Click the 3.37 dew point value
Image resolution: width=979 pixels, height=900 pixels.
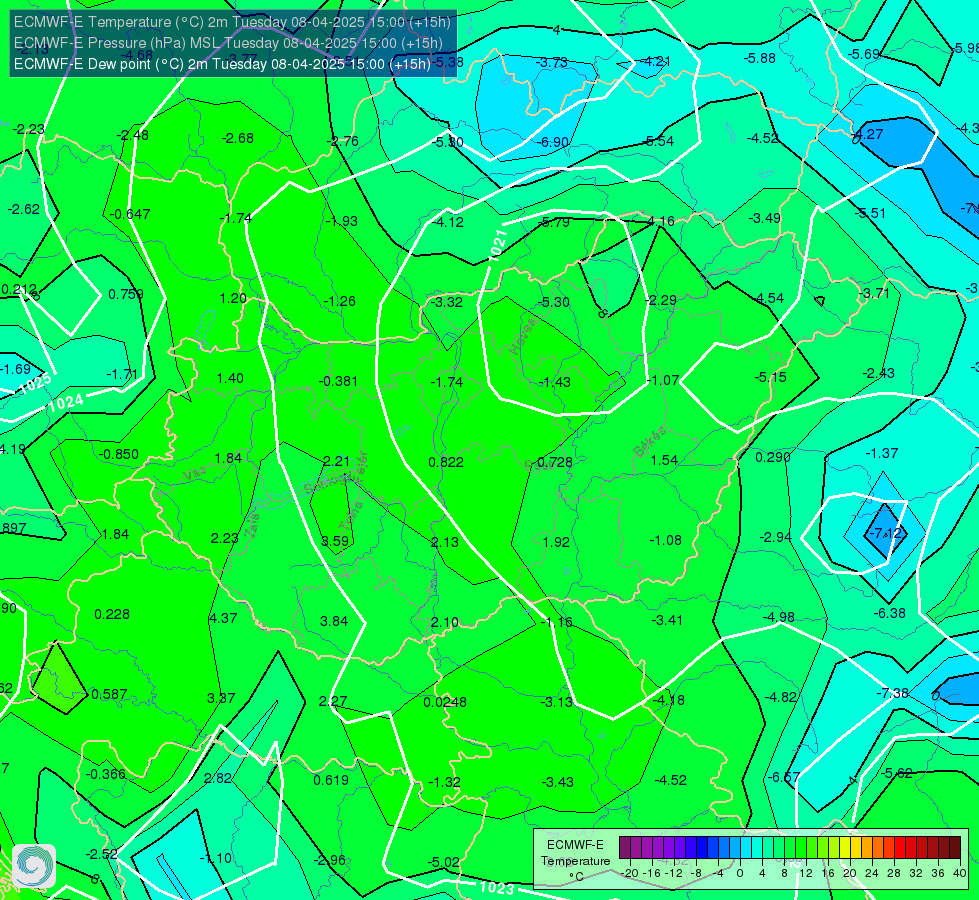click(221, 698)
